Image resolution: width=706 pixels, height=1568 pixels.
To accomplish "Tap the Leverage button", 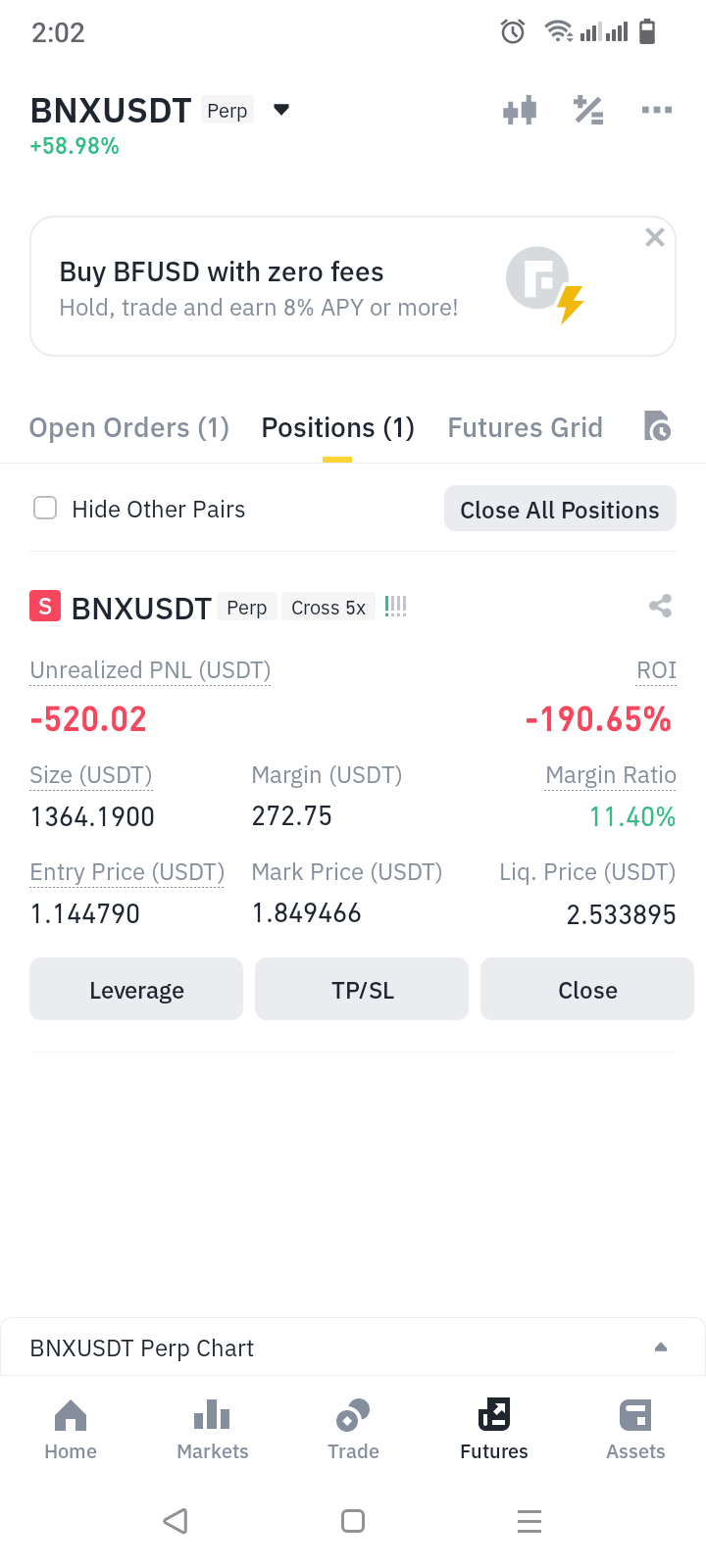I will [136, 989].
